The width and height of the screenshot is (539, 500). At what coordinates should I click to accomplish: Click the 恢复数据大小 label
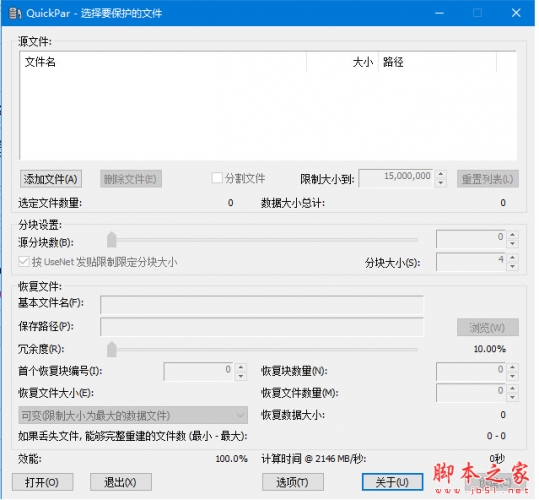coord(293,415)
